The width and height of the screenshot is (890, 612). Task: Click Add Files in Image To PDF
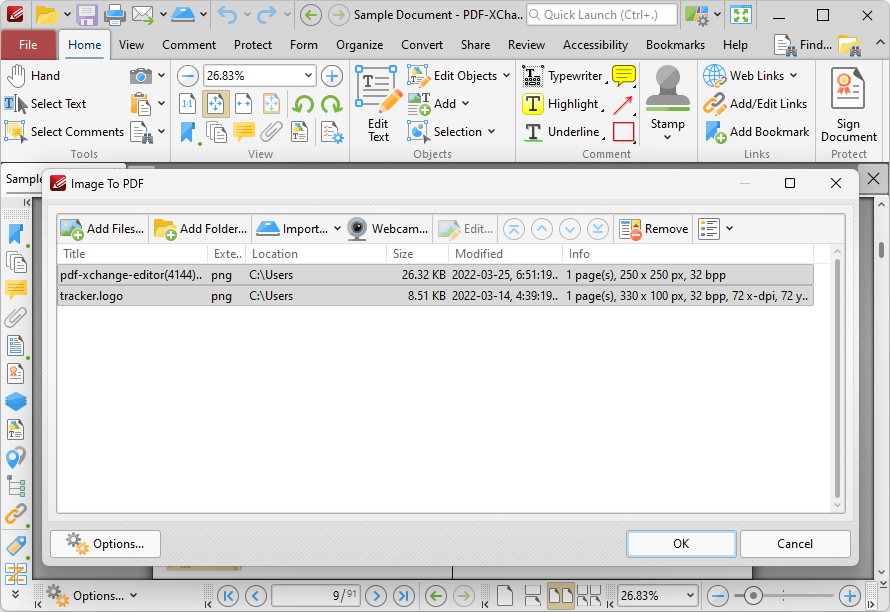(102, 229)
